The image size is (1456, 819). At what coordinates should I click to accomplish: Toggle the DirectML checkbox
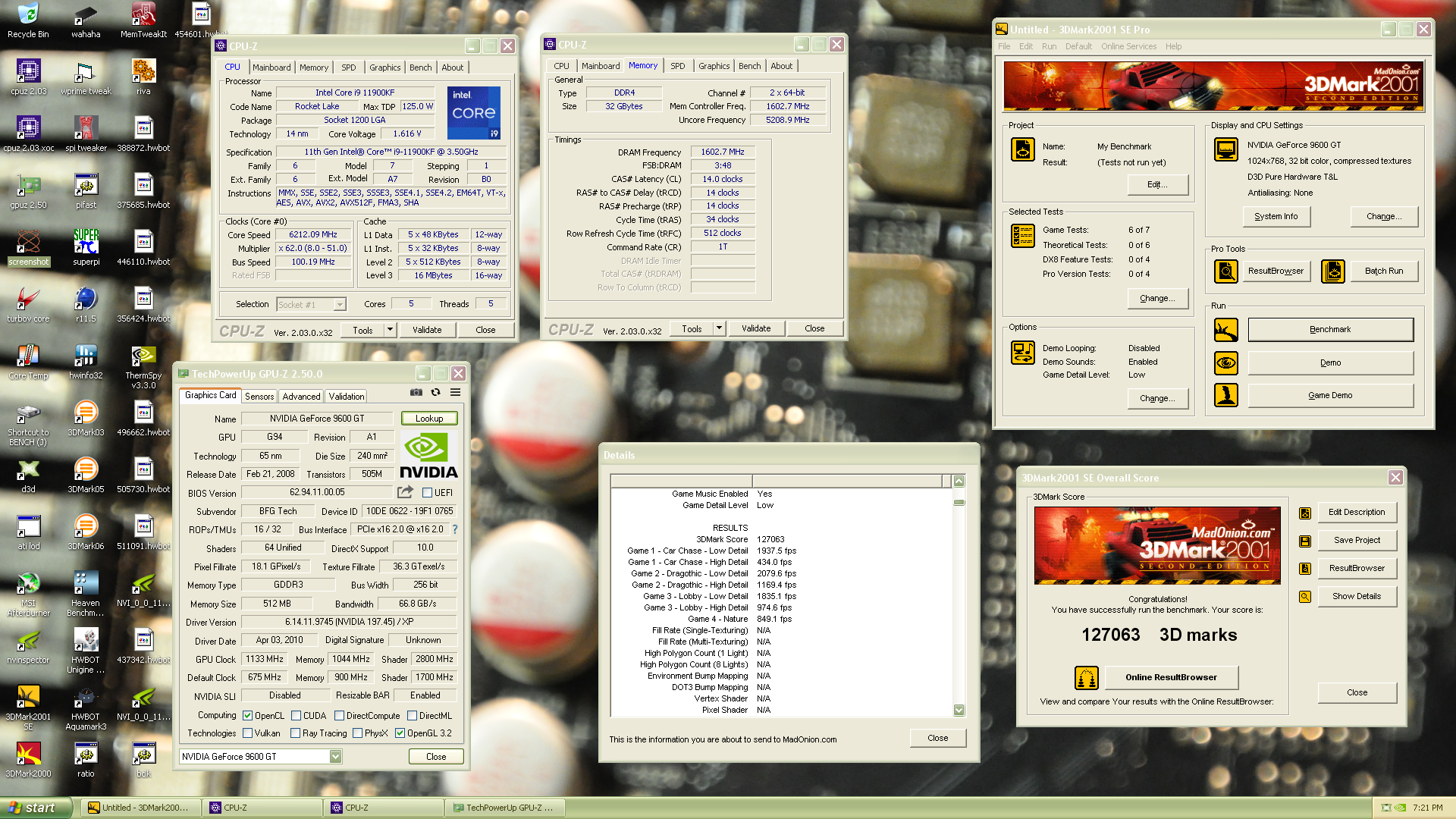tap(412, 716)
